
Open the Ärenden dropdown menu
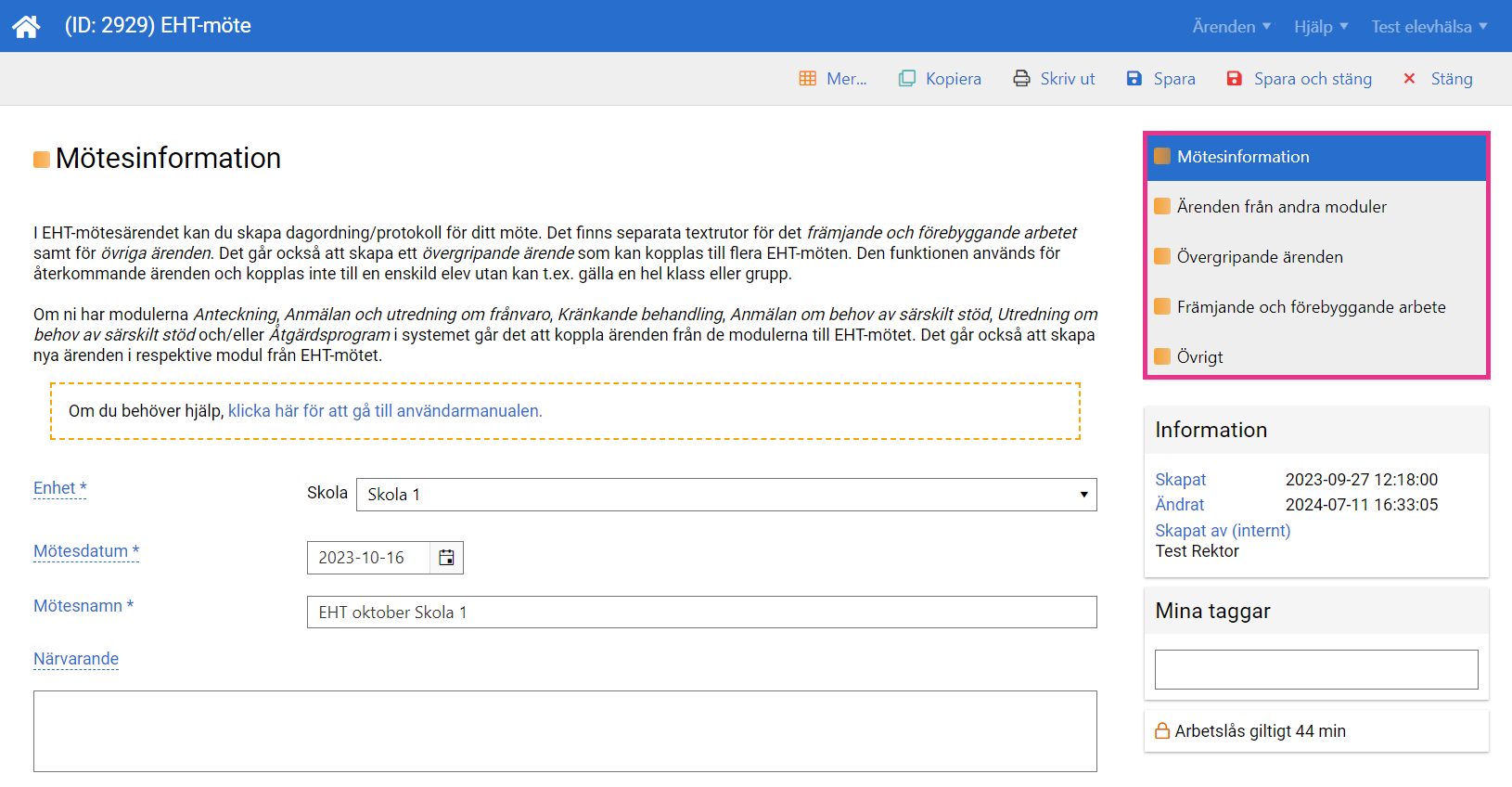pyautogui.click(x=1232, y=27)
